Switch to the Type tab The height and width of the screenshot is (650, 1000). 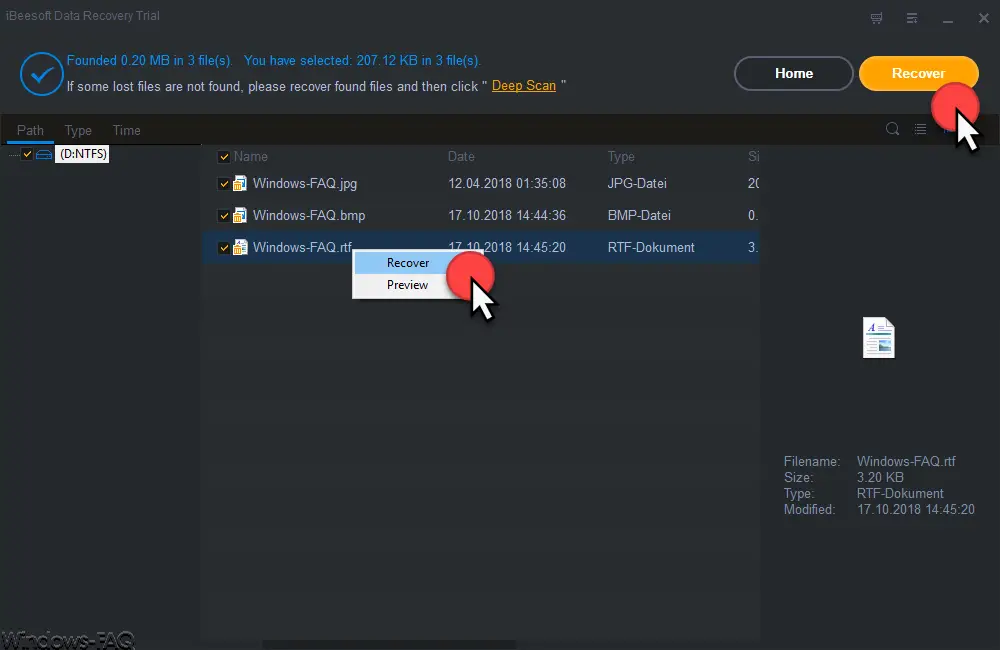coord(78,131)
